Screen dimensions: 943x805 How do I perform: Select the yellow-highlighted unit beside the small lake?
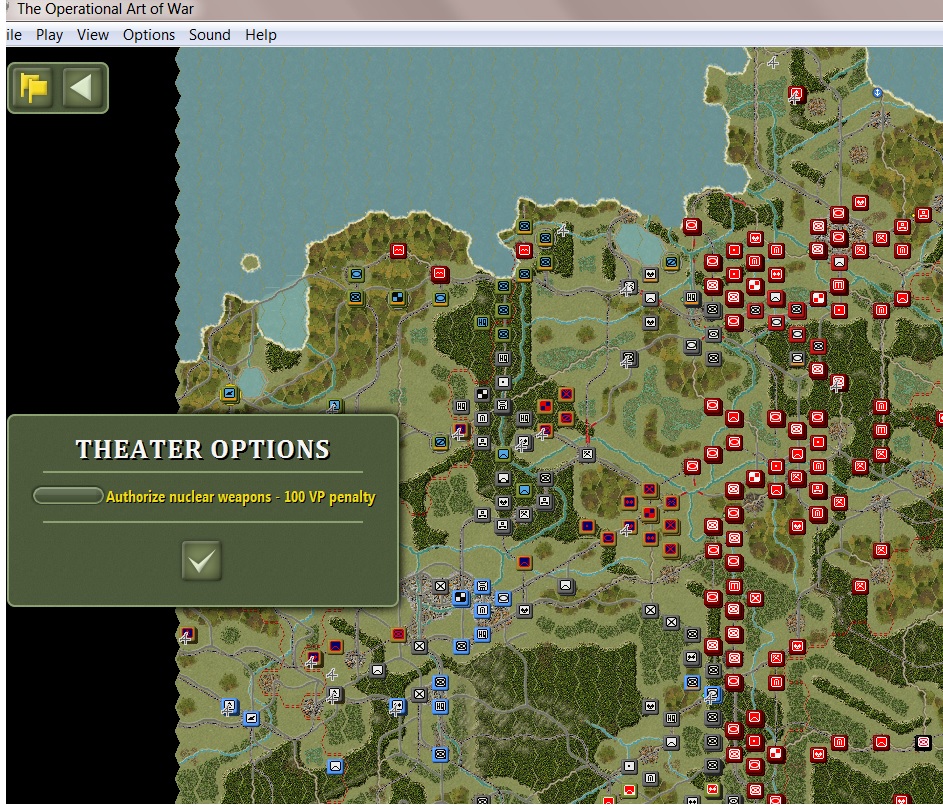tap(229, 394)
